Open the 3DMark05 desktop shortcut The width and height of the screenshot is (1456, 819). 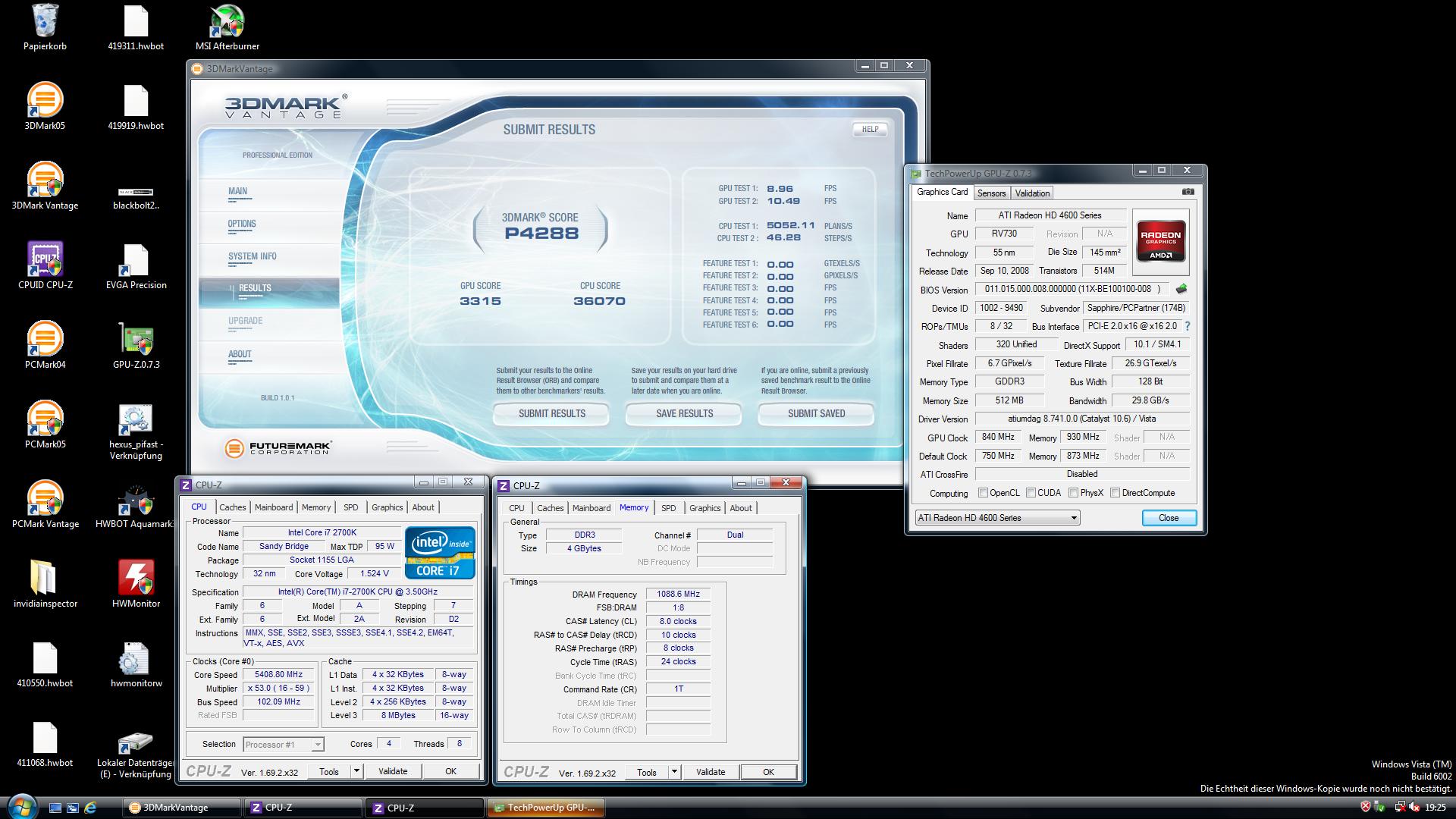tap(45, 107)
